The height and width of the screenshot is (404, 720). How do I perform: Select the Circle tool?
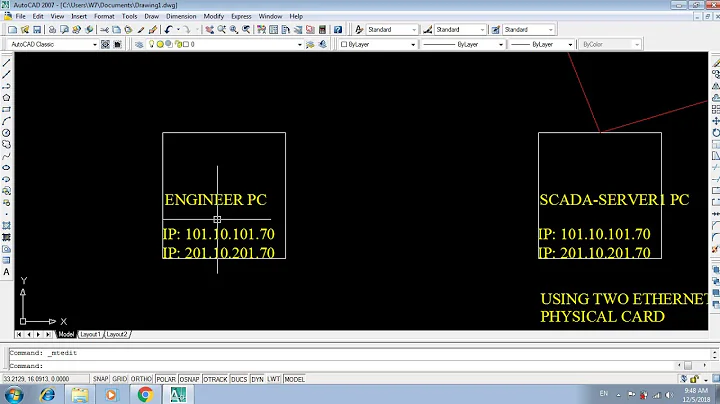6,133
